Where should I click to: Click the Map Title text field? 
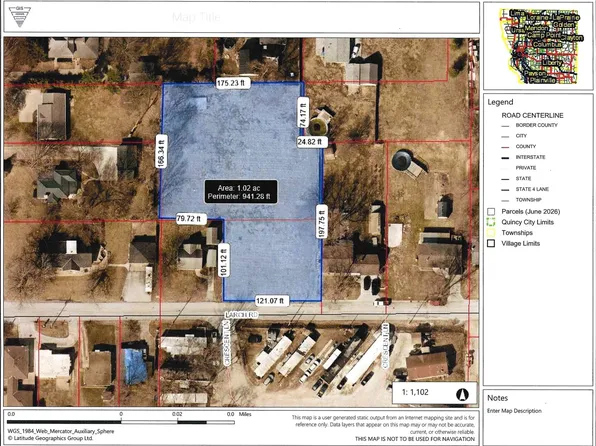point(196,17)
